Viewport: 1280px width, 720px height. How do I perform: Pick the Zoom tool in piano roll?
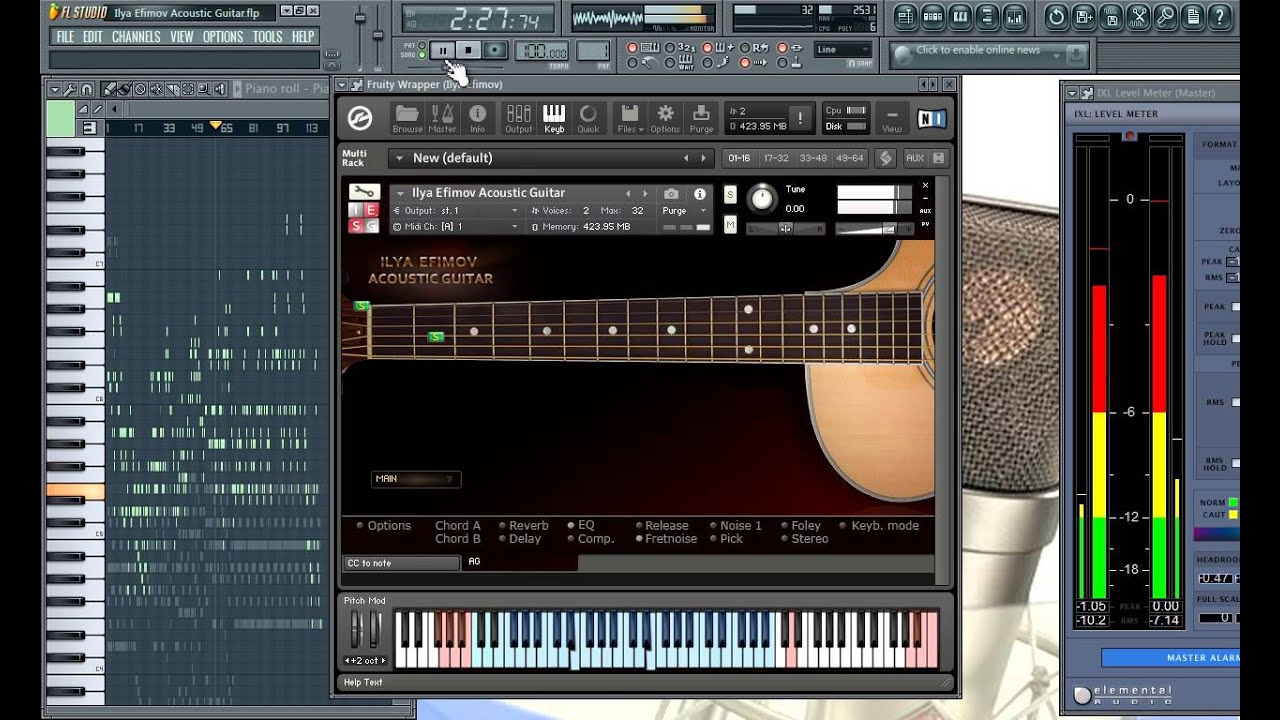point(204,89)
